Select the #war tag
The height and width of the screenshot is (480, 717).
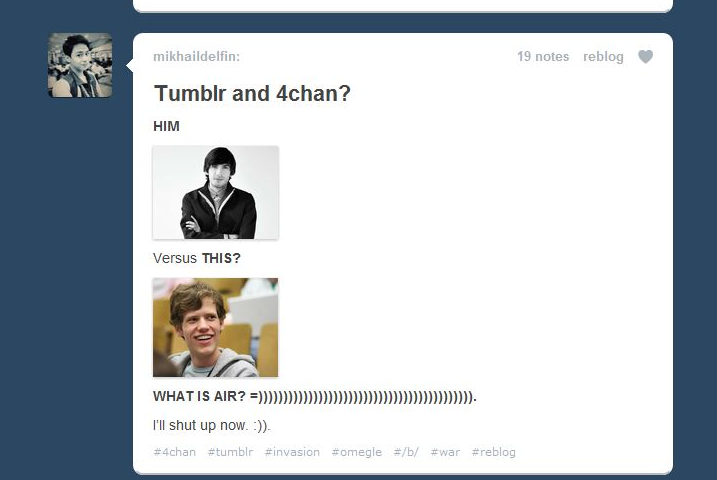445,452
